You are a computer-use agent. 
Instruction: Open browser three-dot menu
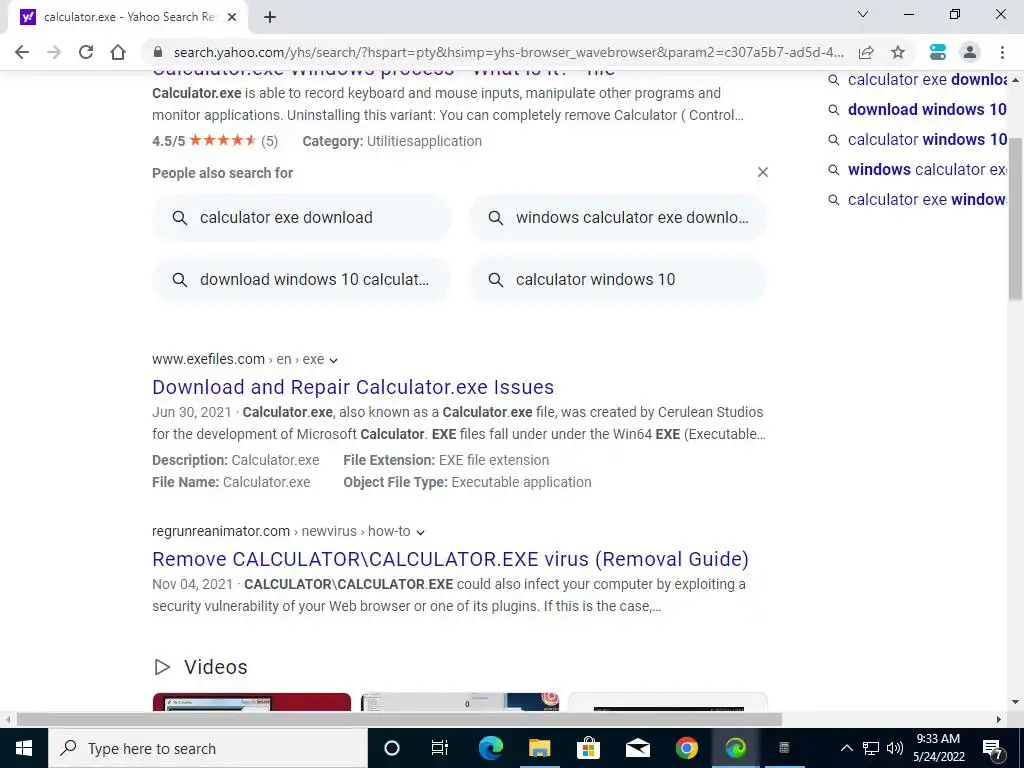click(1002, 52)
